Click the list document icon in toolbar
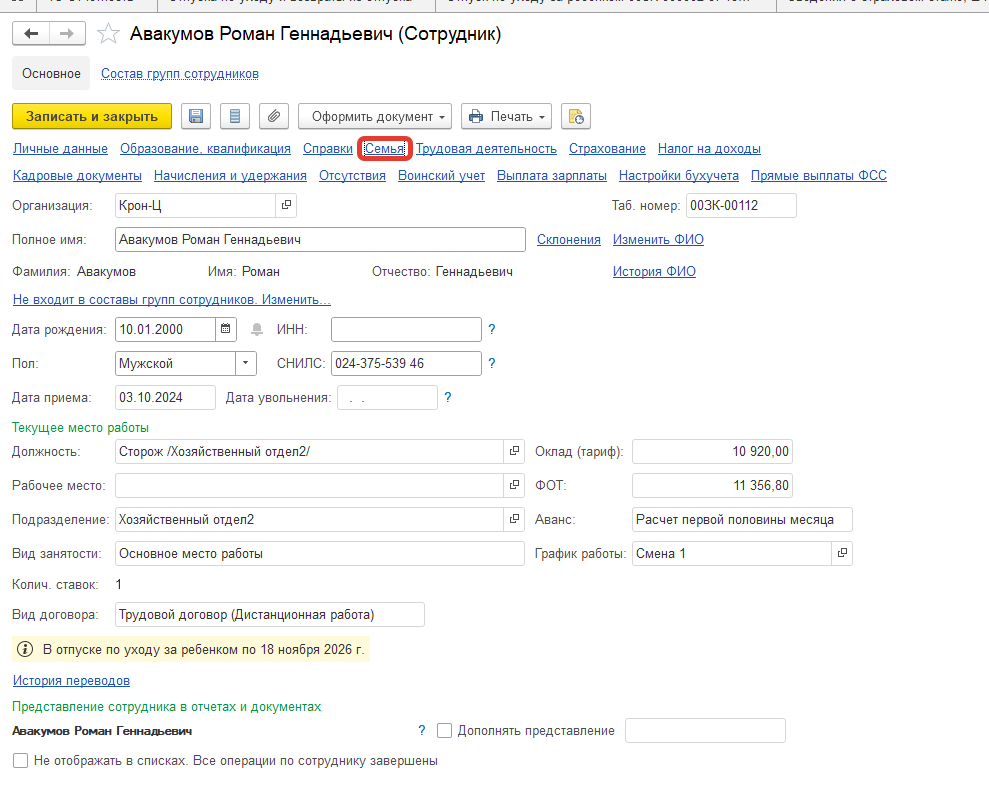The width and height of the screenshot is (989, 796). click(235, 116)
